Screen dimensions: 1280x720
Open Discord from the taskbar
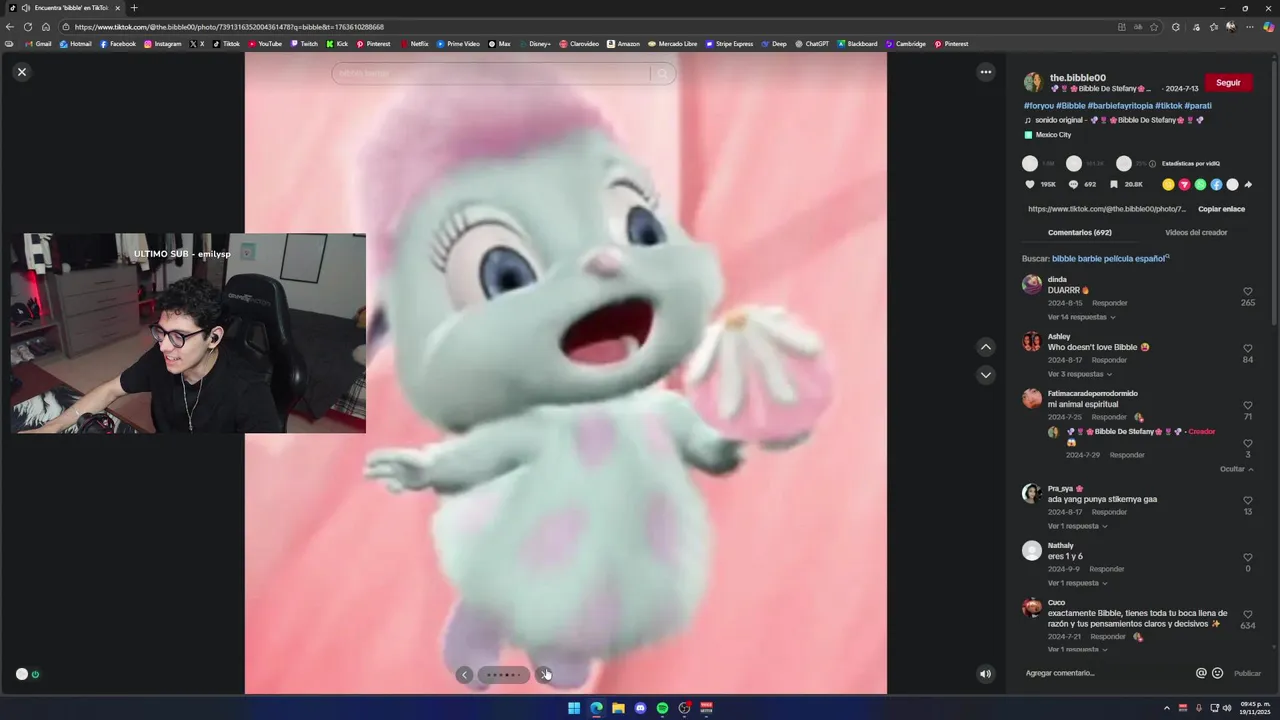[640, 708]
